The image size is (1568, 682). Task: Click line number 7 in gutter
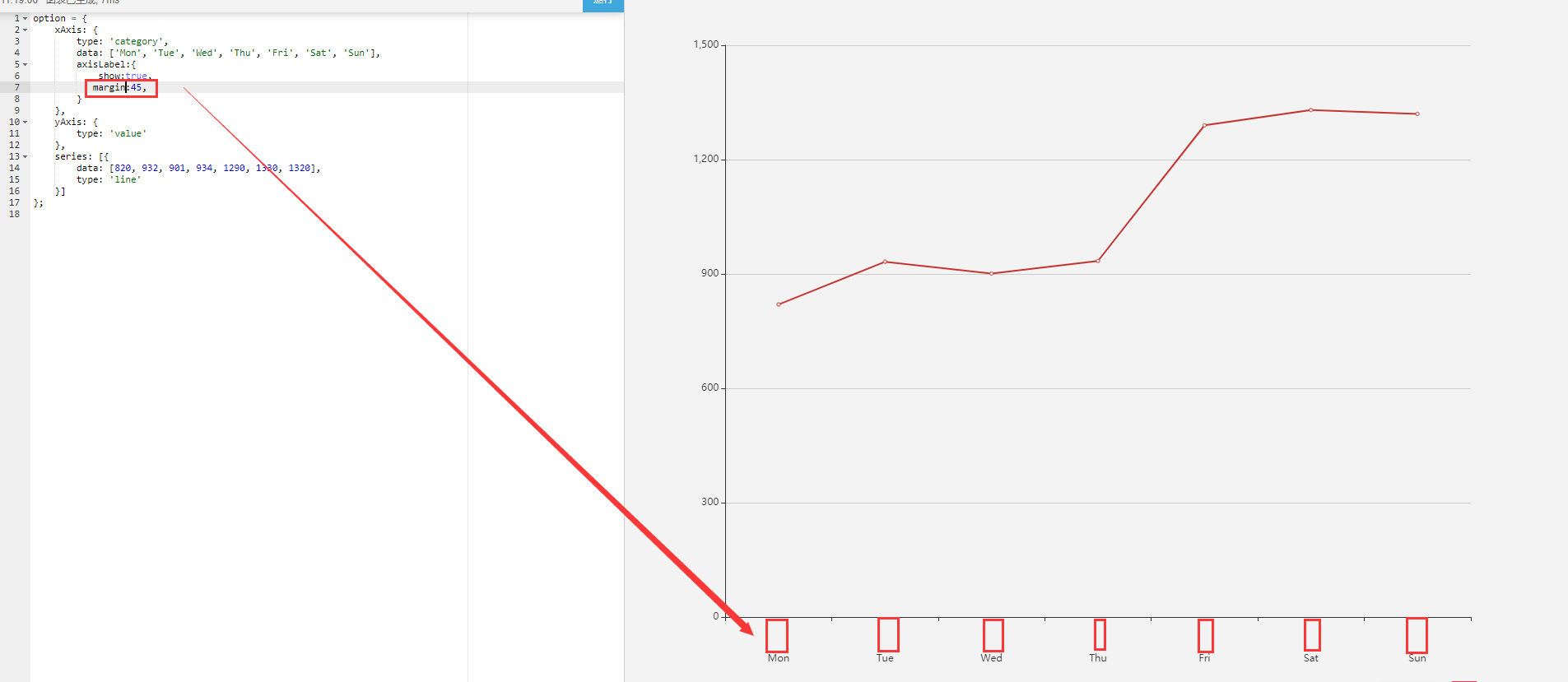point(16,87)
